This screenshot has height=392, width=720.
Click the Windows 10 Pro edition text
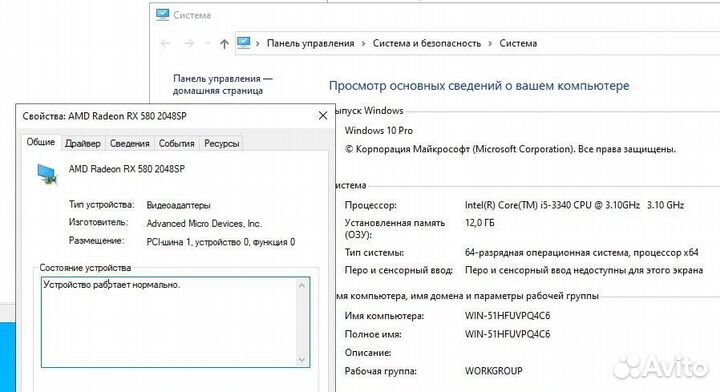[x=379, y=130]
